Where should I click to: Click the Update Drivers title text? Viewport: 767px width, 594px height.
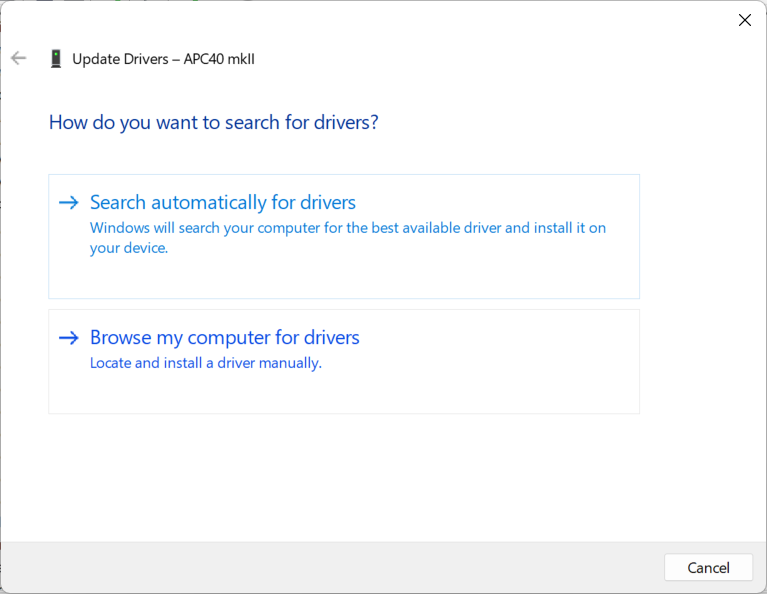click(120, 59)
